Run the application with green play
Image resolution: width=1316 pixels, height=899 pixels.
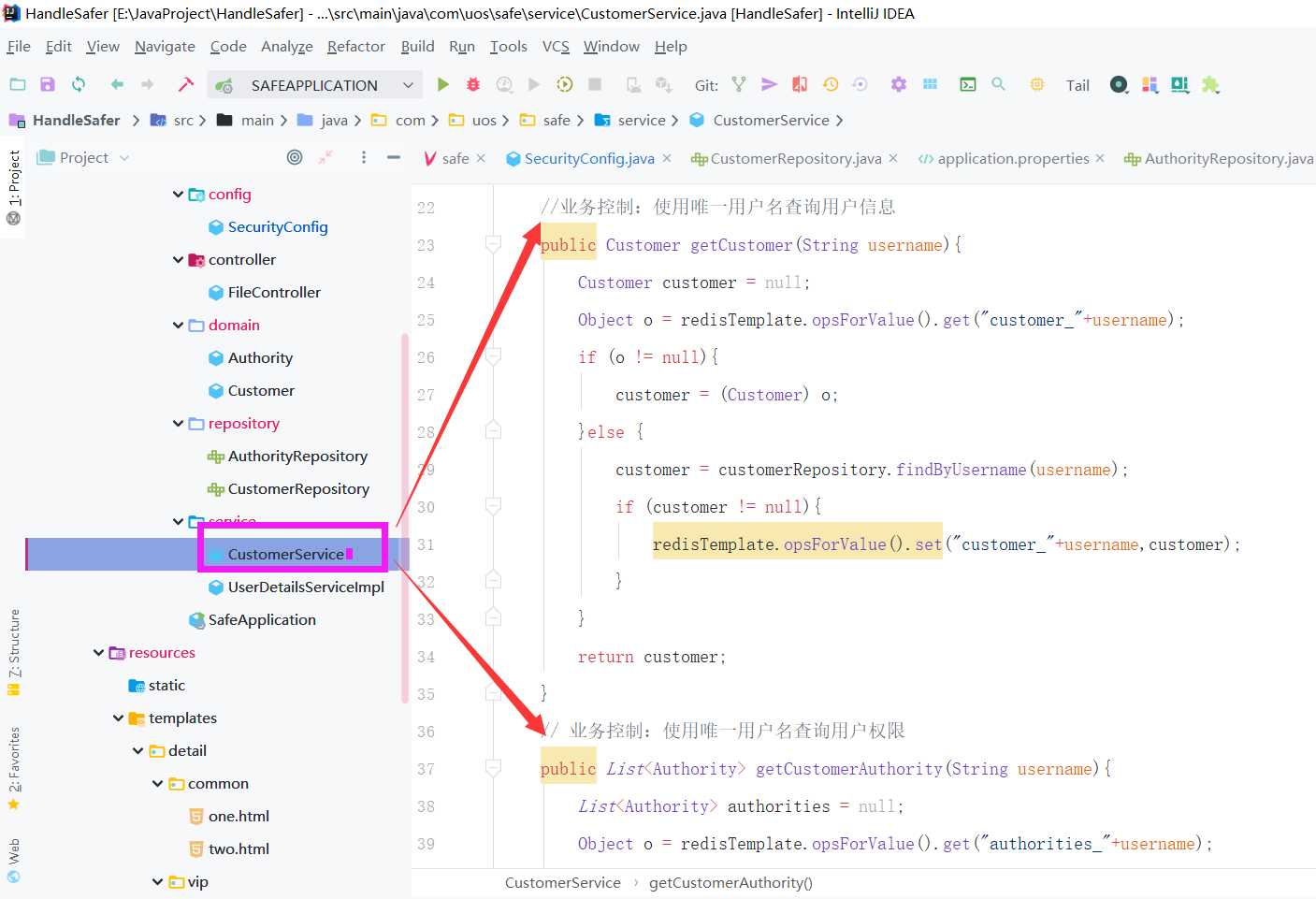tap(442, 84)
